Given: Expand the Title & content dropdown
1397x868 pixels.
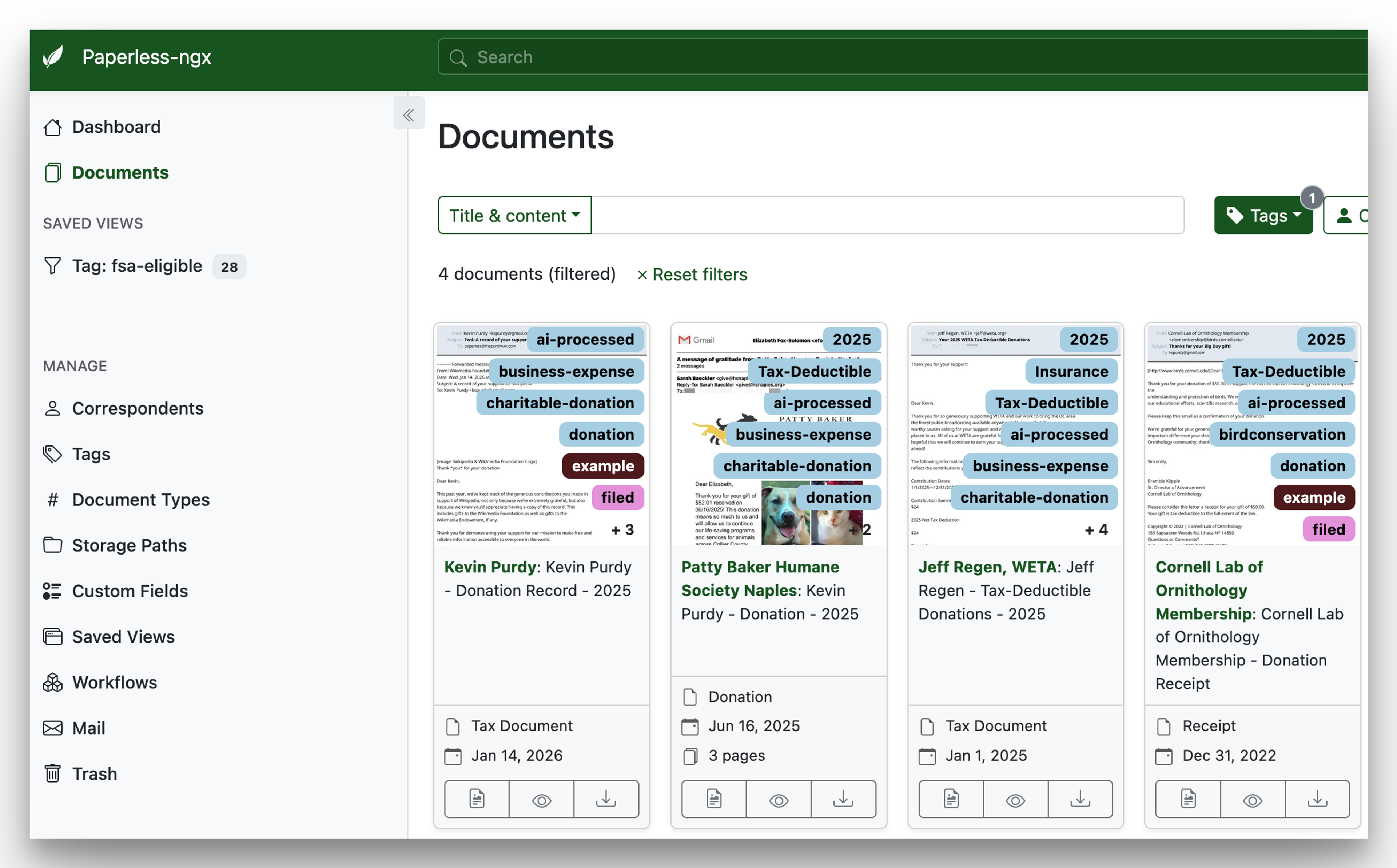Looking at the screenshot, I should tap(514, 215).
